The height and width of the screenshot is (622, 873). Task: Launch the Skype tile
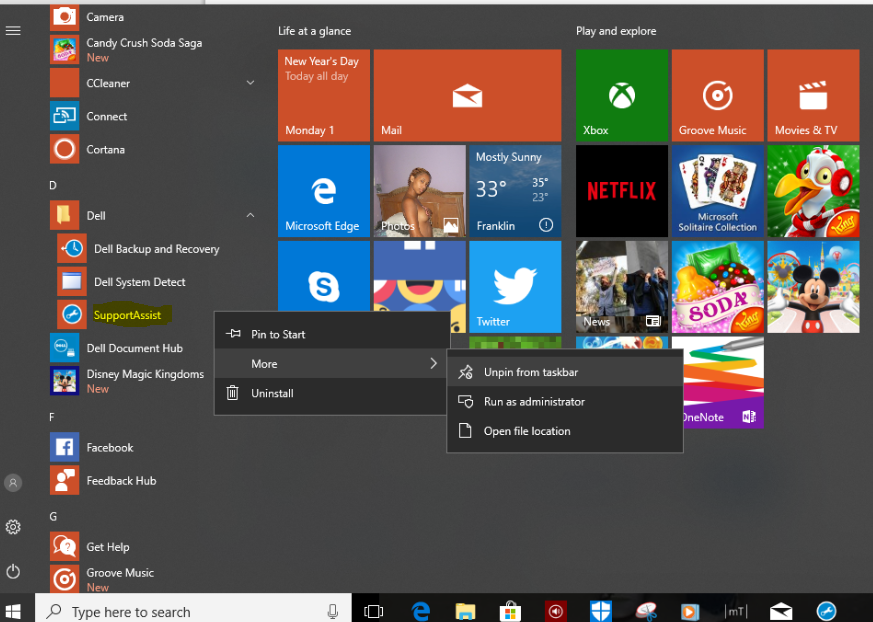pyautogui.click(x=323, y=276)
